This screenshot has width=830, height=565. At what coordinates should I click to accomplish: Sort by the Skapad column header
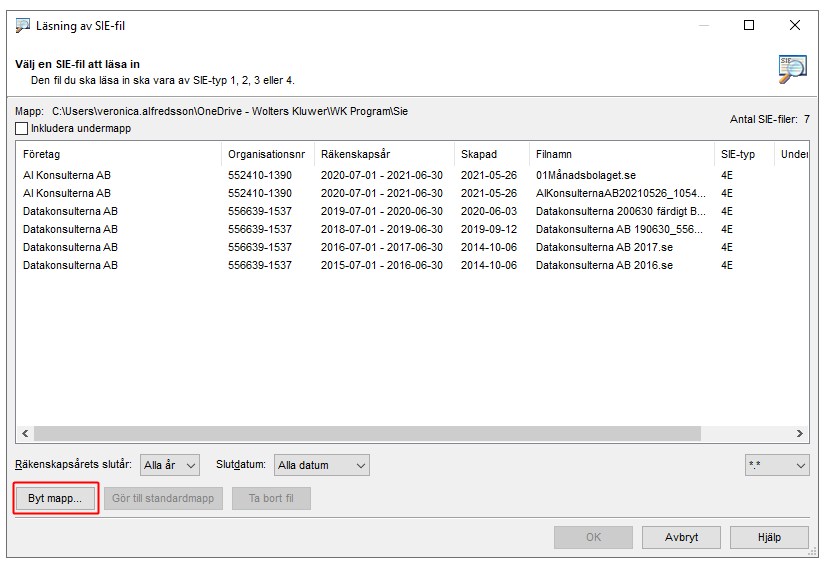pyautogui.click(x=492, y=154)
